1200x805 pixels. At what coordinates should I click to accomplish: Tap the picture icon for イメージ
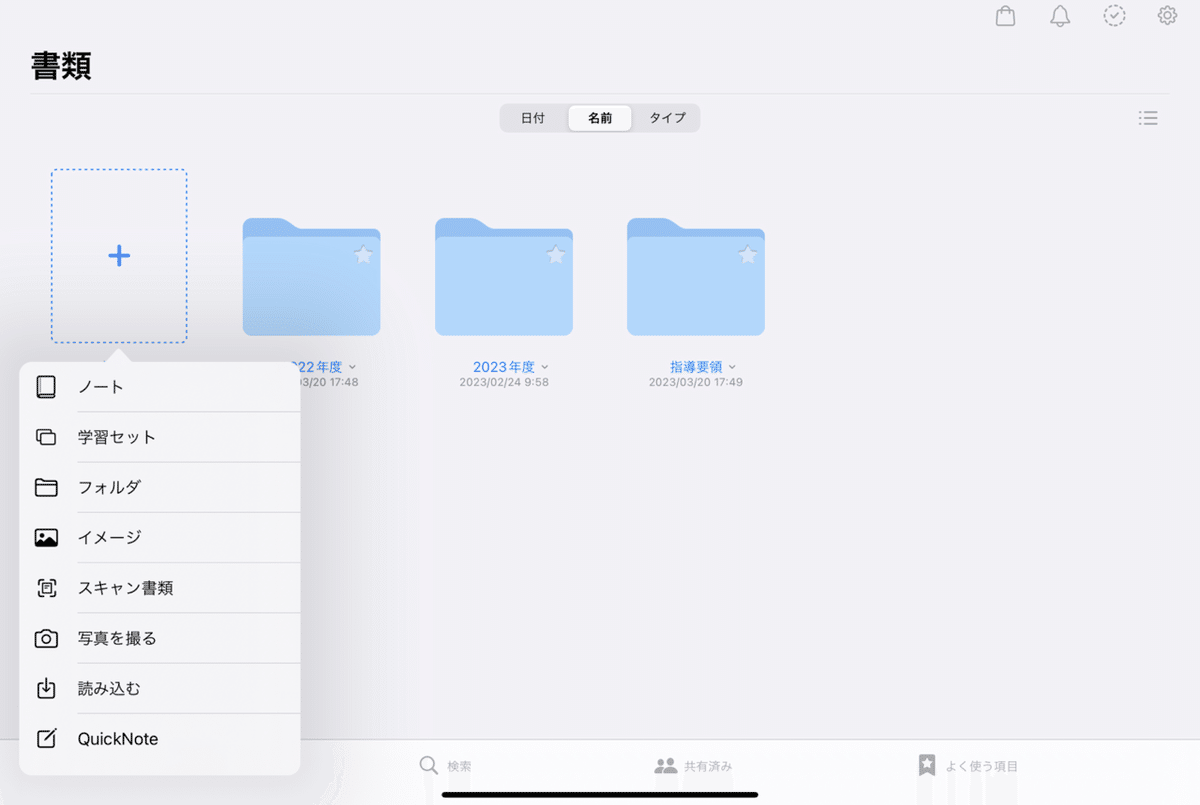tap(46, 537)
